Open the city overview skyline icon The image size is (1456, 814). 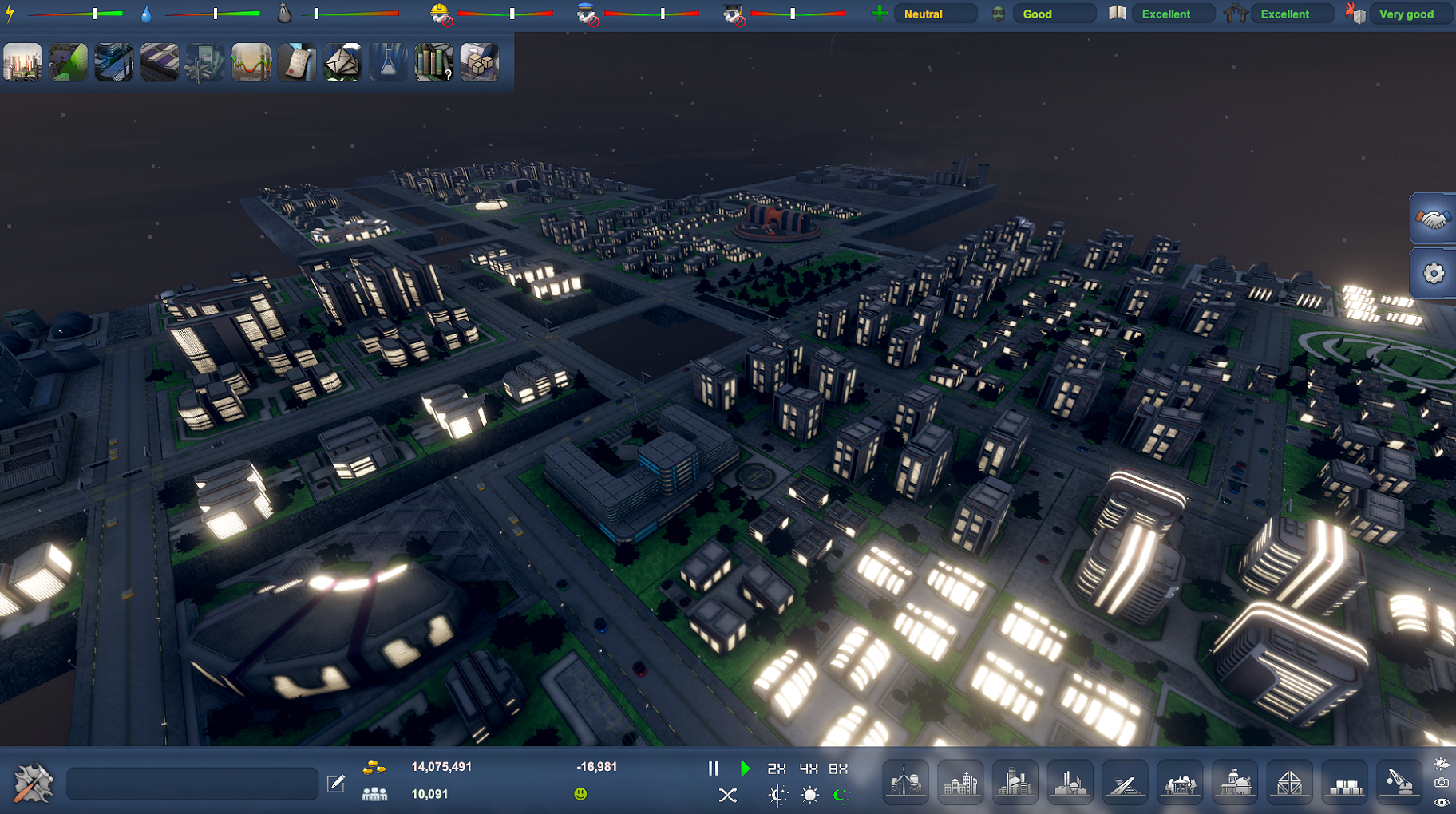(x=22, y=62)
